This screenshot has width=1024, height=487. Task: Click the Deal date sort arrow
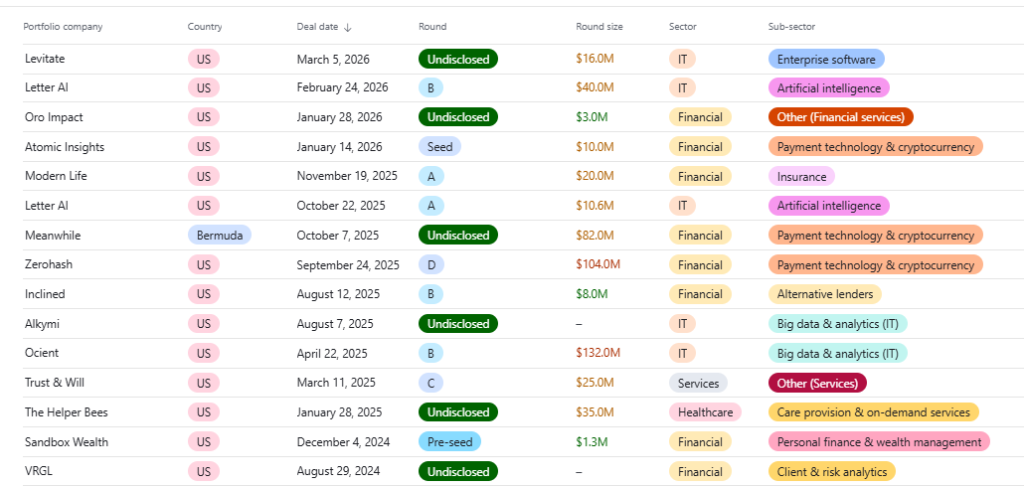(347, 27)
